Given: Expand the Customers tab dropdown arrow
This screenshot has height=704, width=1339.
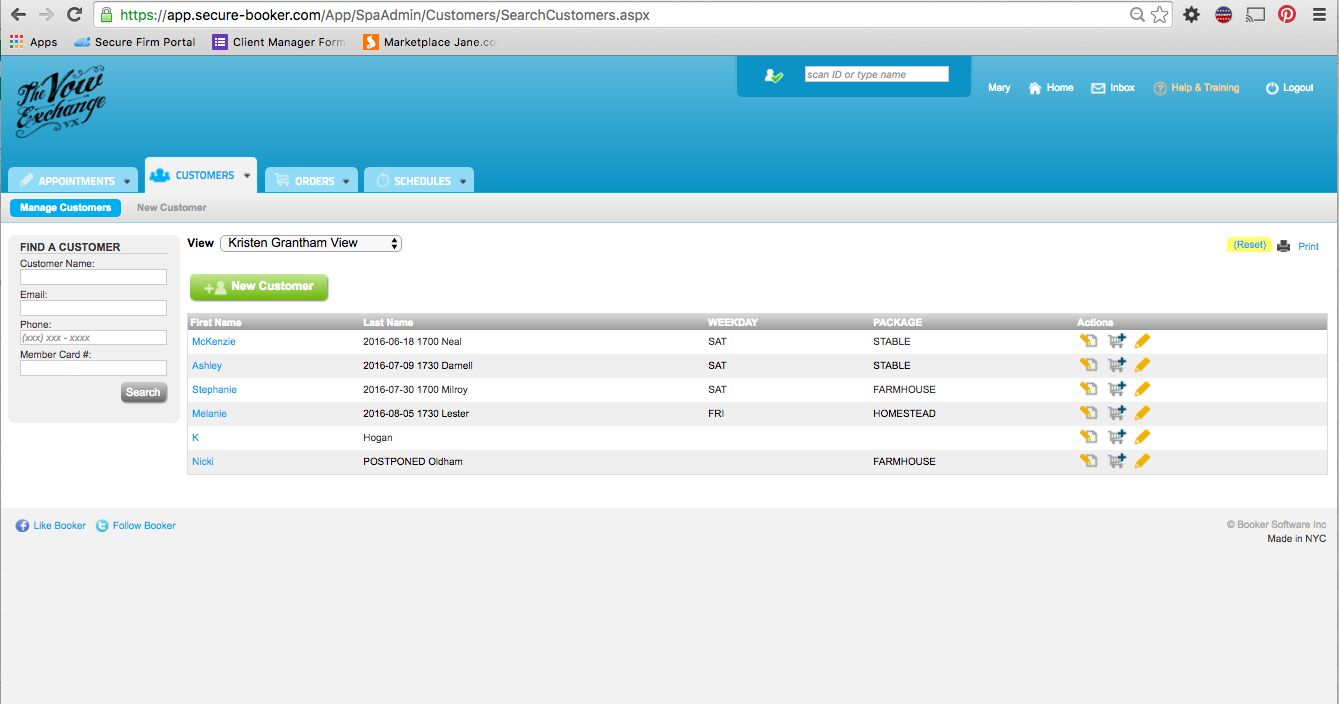Looking at the screenshot, I should pyautogui.click(x=246, y=176).
